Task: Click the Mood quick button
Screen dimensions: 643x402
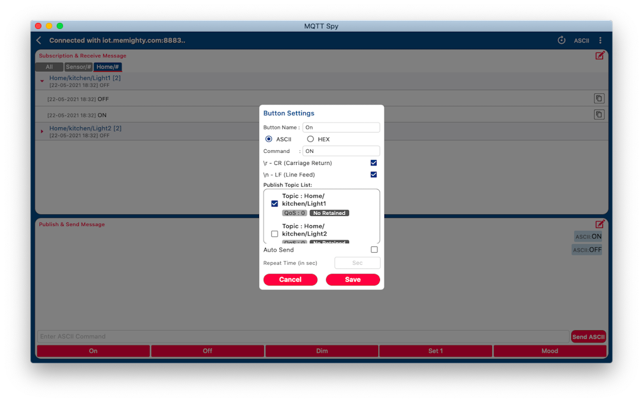Action: [x=550, y=351]
